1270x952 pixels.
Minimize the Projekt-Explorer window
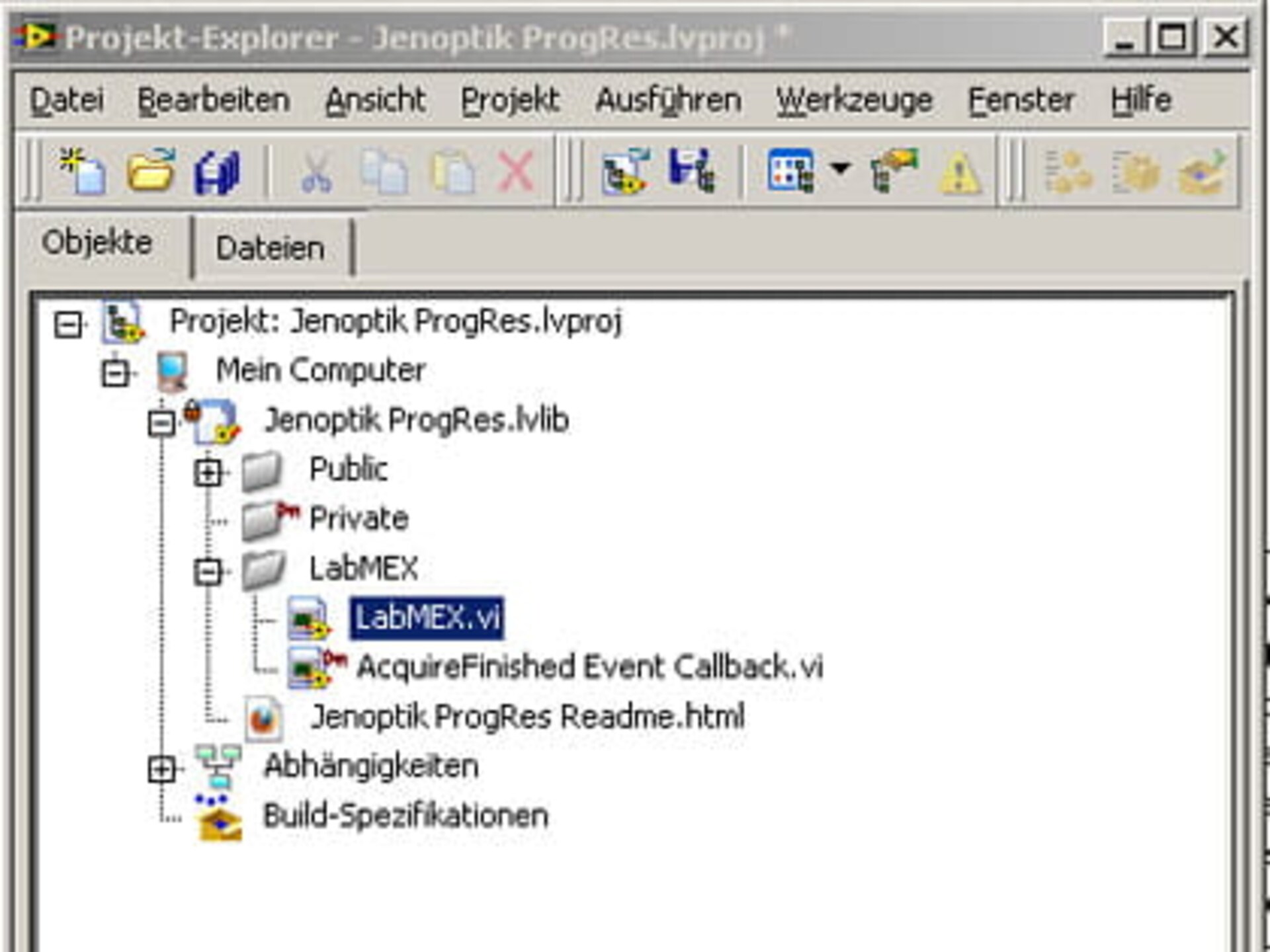click(1124, 37)
